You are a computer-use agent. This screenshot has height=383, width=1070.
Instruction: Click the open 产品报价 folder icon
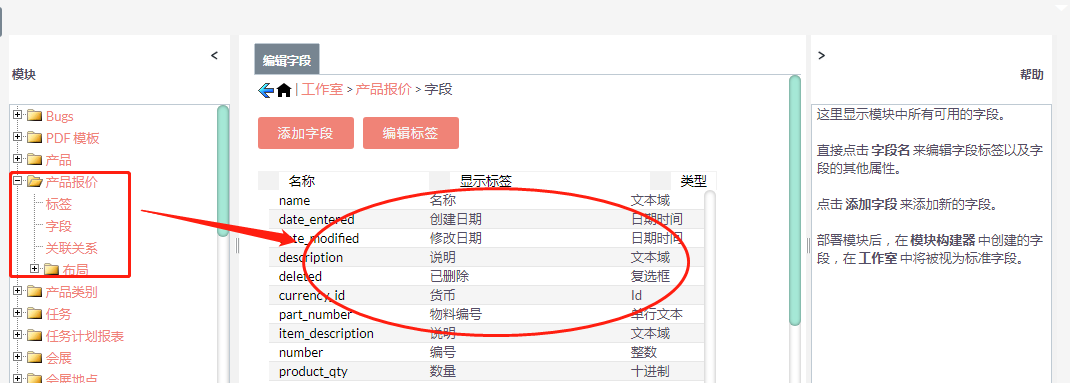(35, 182)
